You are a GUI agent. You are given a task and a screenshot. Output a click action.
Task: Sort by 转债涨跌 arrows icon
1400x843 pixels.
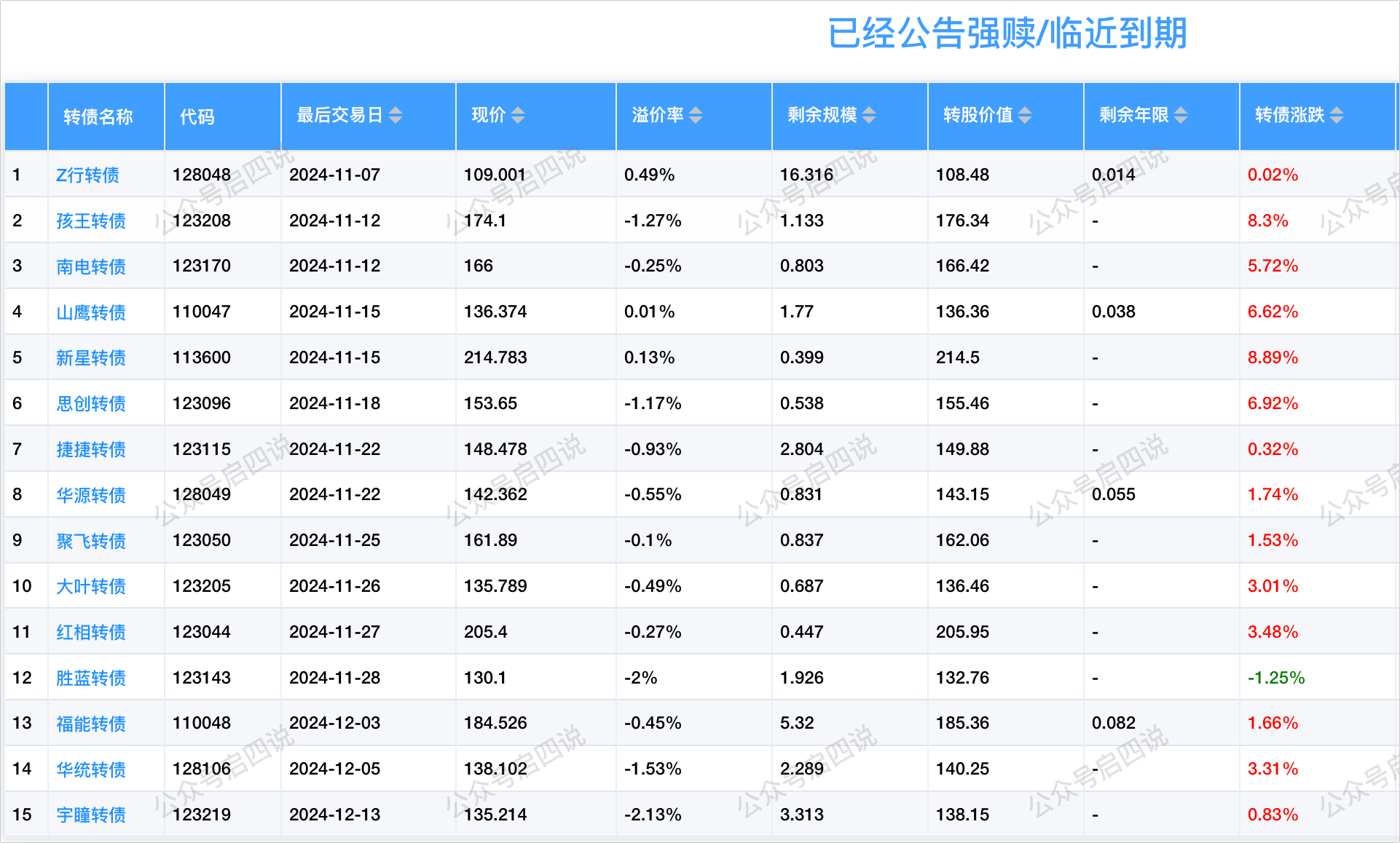point(1336,115)
